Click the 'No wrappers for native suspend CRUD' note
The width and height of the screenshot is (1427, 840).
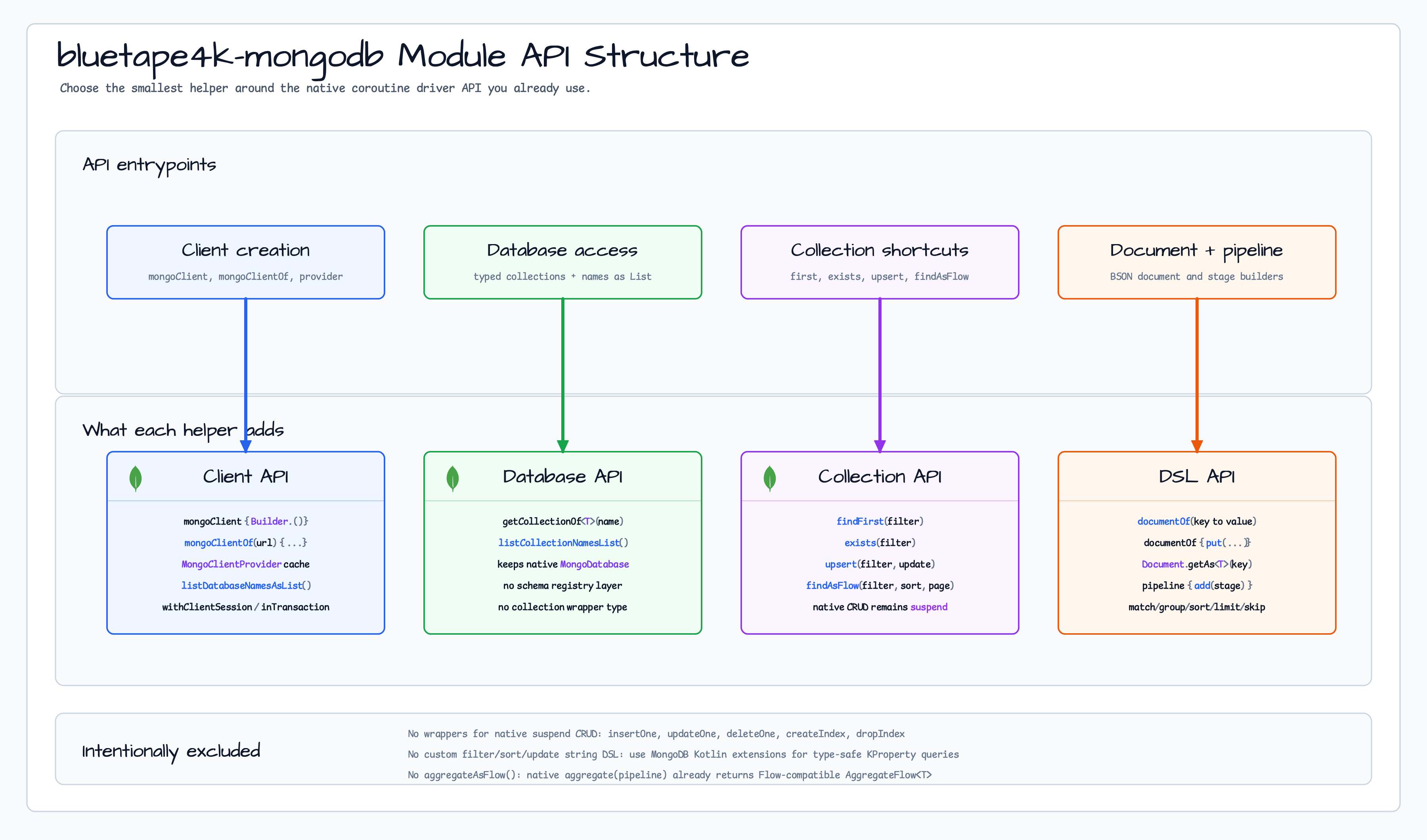point(656,734)
